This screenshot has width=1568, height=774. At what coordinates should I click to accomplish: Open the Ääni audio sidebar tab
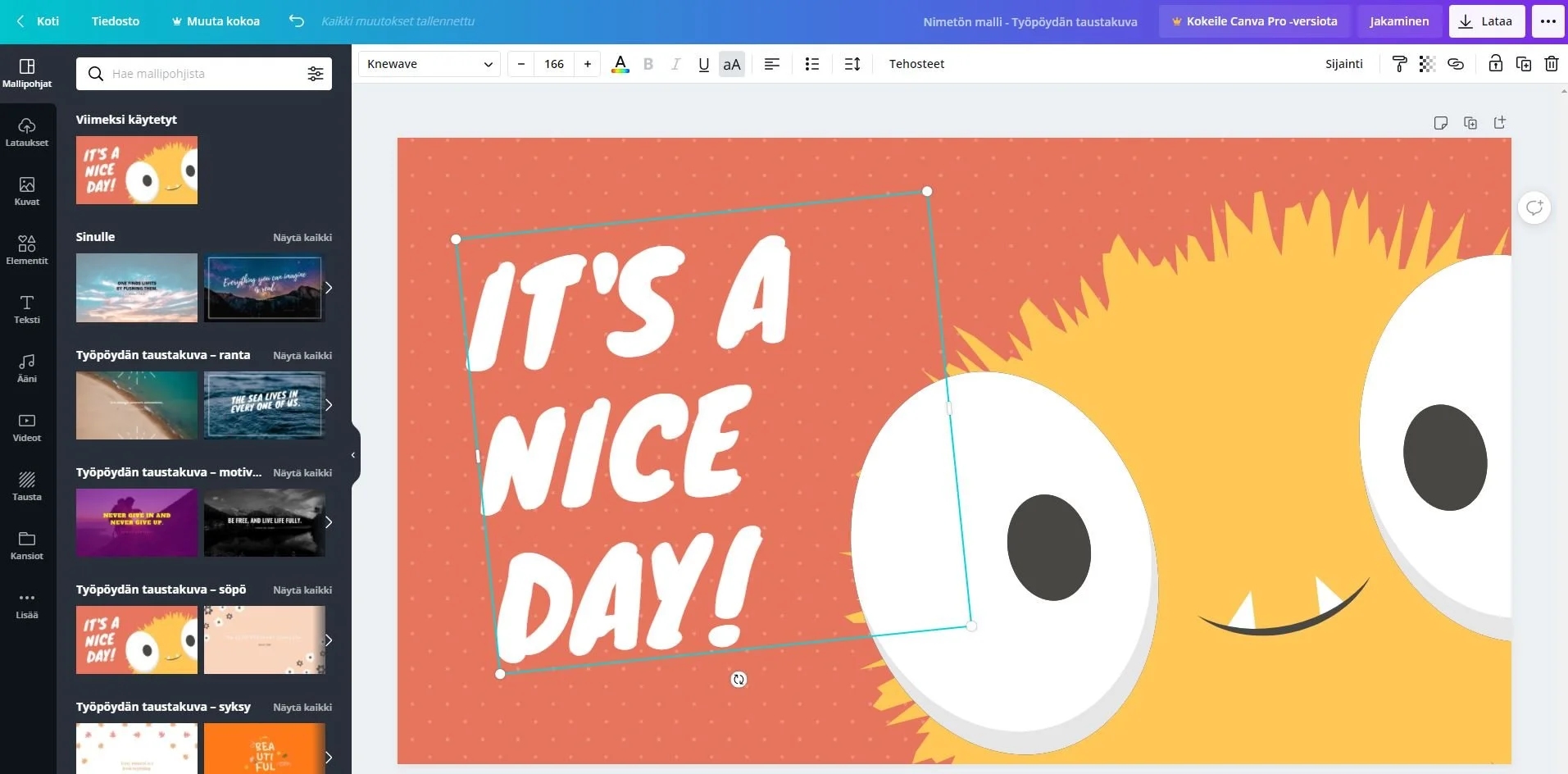click(x=27, y=368)
